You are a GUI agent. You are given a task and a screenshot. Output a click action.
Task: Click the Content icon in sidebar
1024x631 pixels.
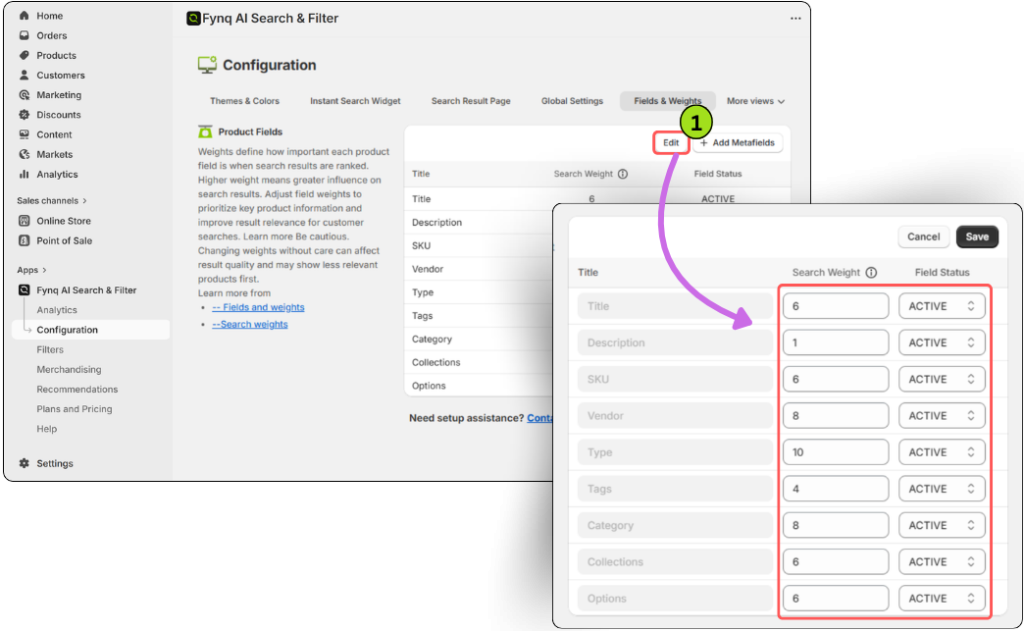coord(24,135)
